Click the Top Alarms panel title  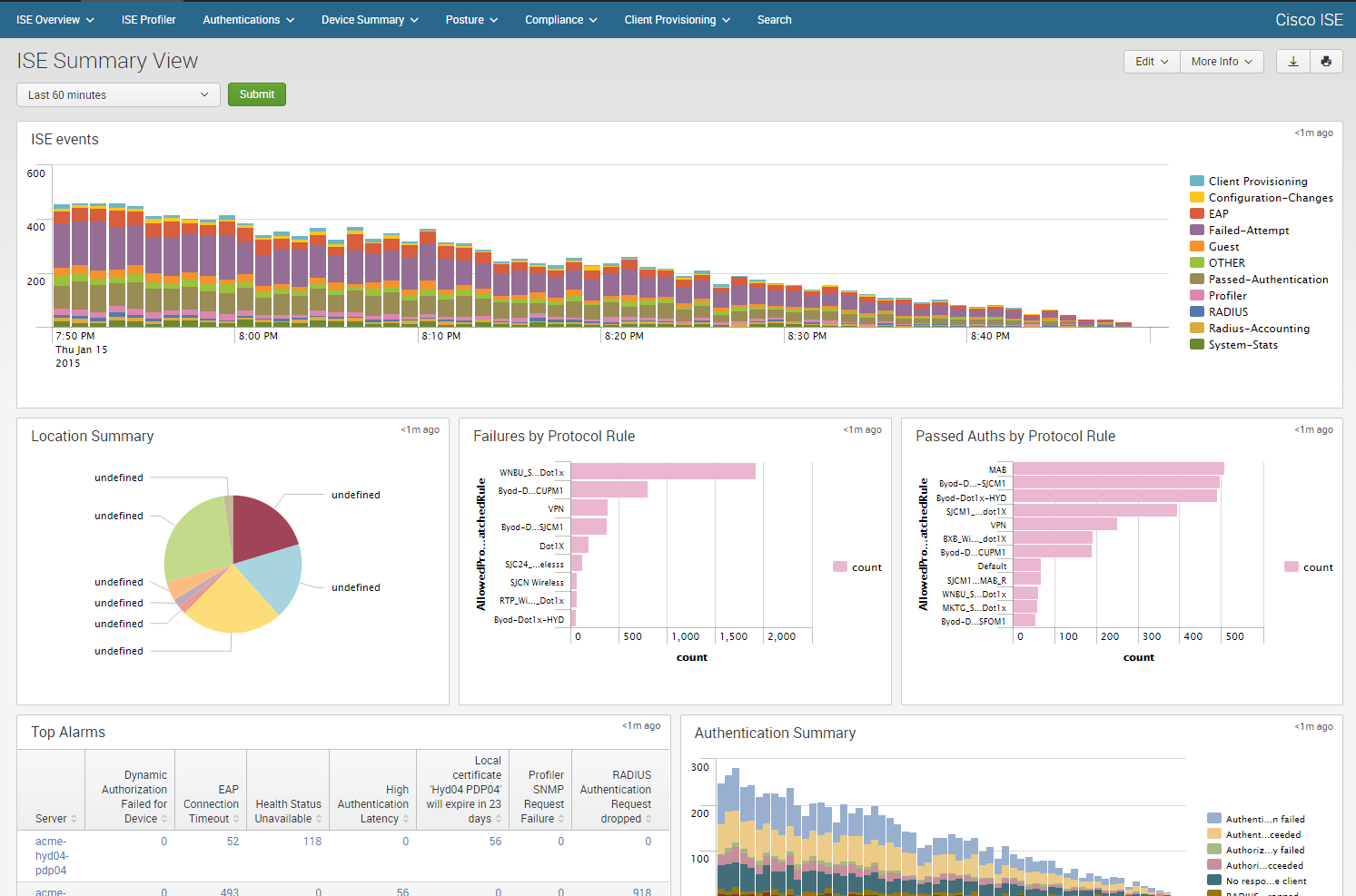coord(68,732)
